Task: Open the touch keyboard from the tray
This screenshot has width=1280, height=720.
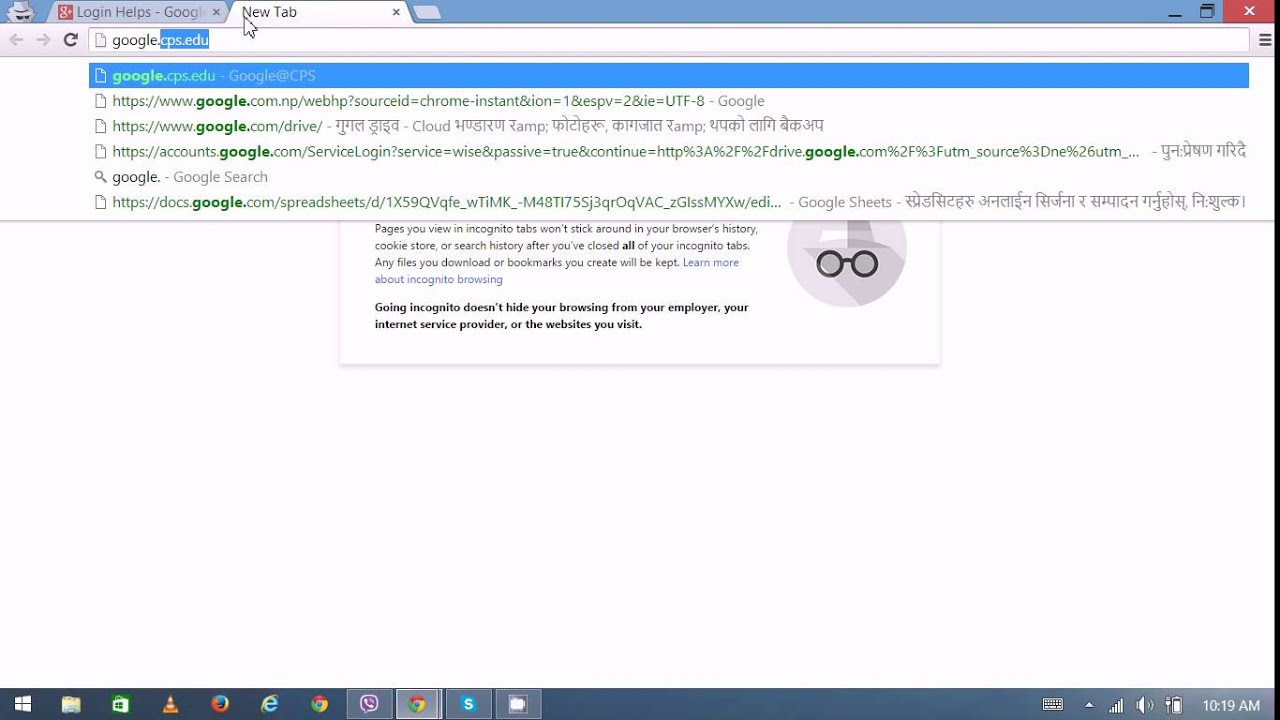Action: (1053, 705)
